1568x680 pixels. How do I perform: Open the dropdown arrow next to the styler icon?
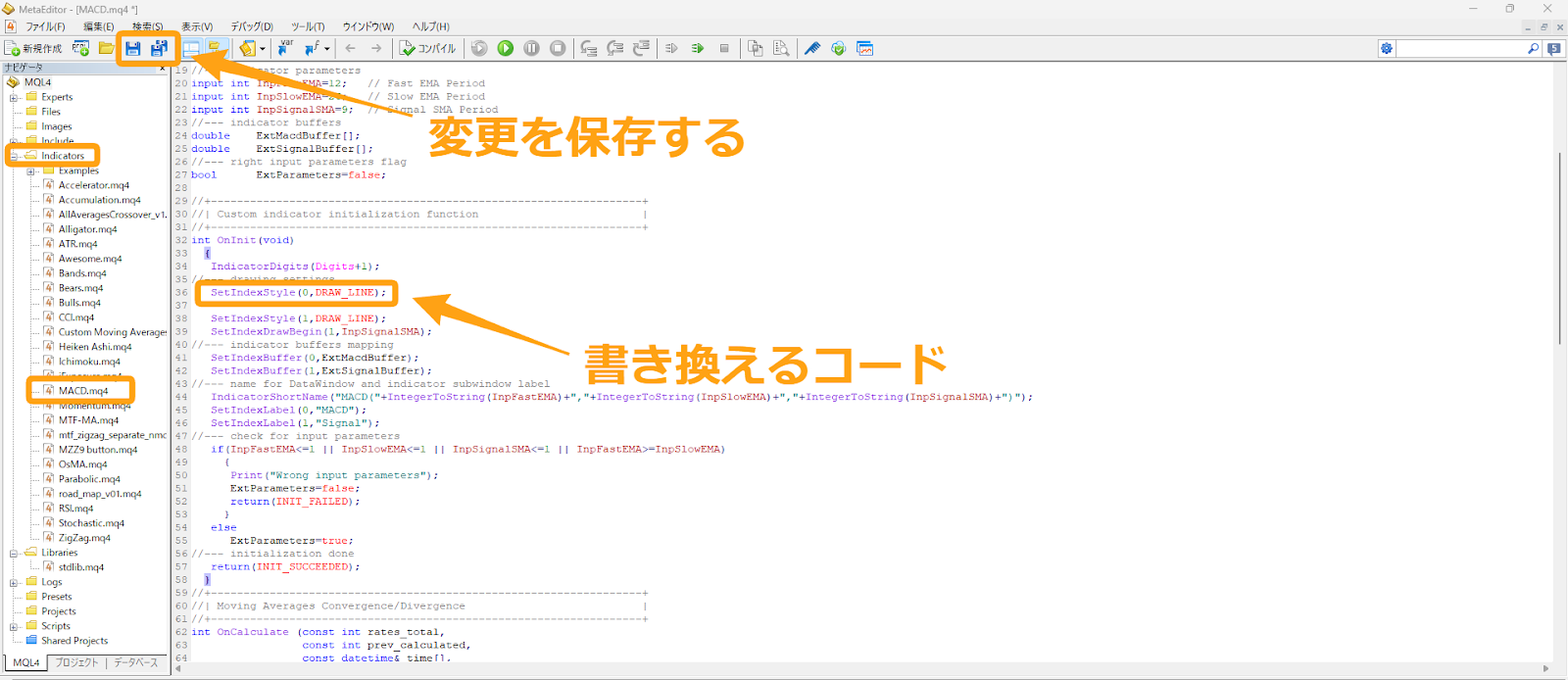263,48
